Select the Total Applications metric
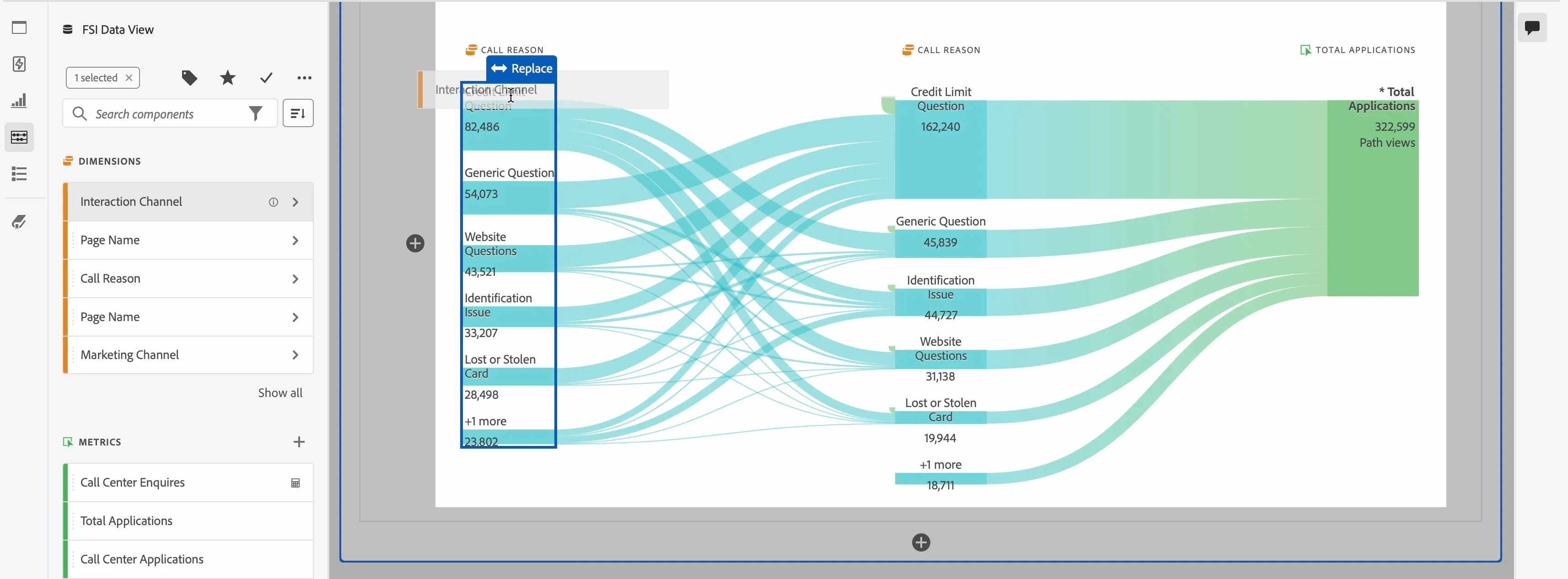The image size is (1568, 579). click(188, 521)
